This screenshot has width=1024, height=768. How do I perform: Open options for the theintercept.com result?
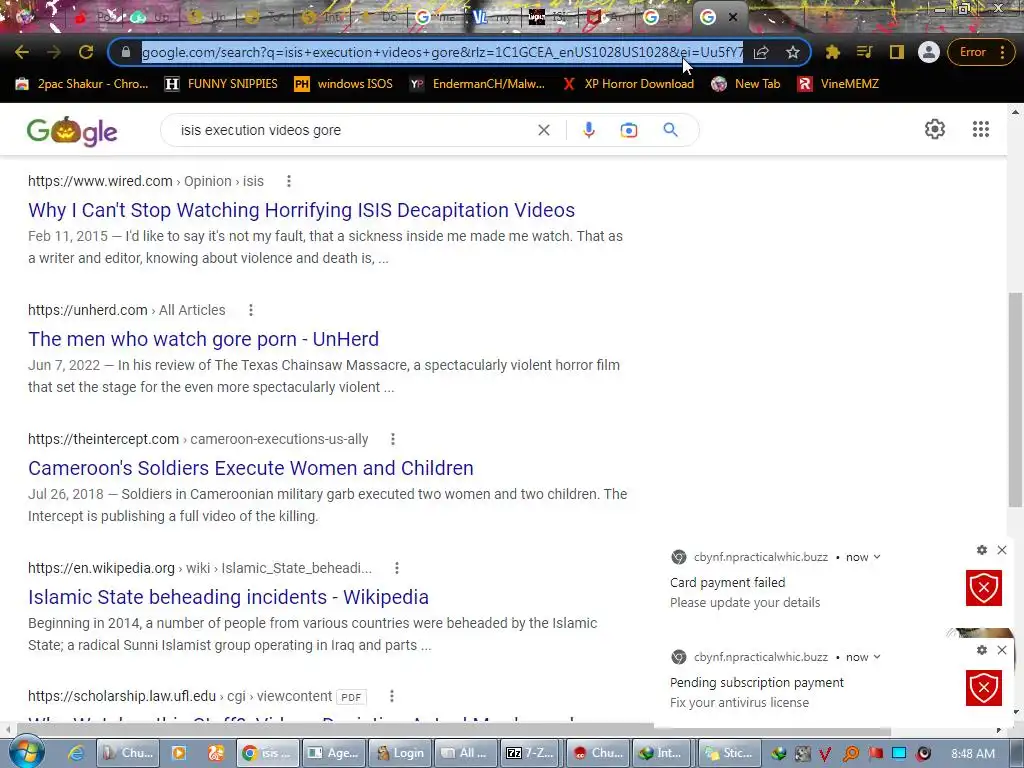click(x=392, y=439)
